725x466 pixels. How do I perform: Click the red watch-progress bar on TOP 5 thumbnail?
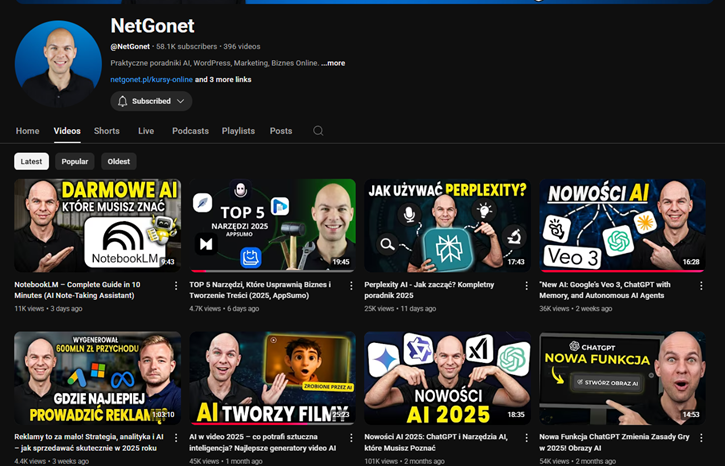click(198, 271)
